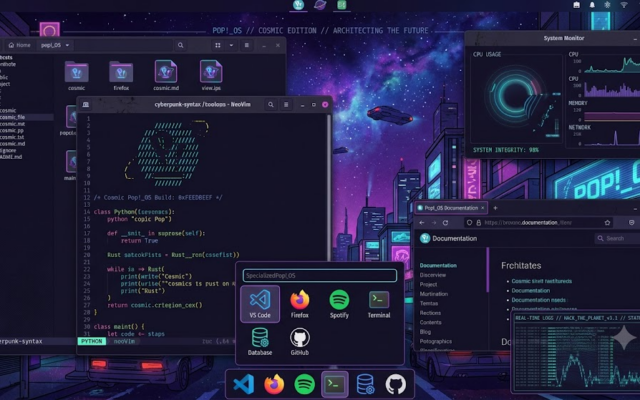Open GitHub from the launcher grid
The width and height of the screenshot is (640, 400).
(300, 342)
